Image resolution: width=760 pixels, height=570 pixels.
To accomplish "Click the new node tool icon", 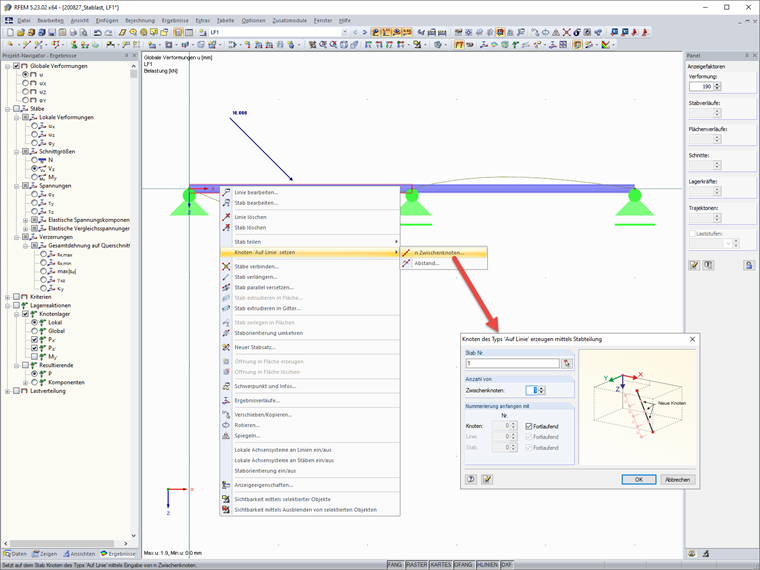I will point(10,45).
